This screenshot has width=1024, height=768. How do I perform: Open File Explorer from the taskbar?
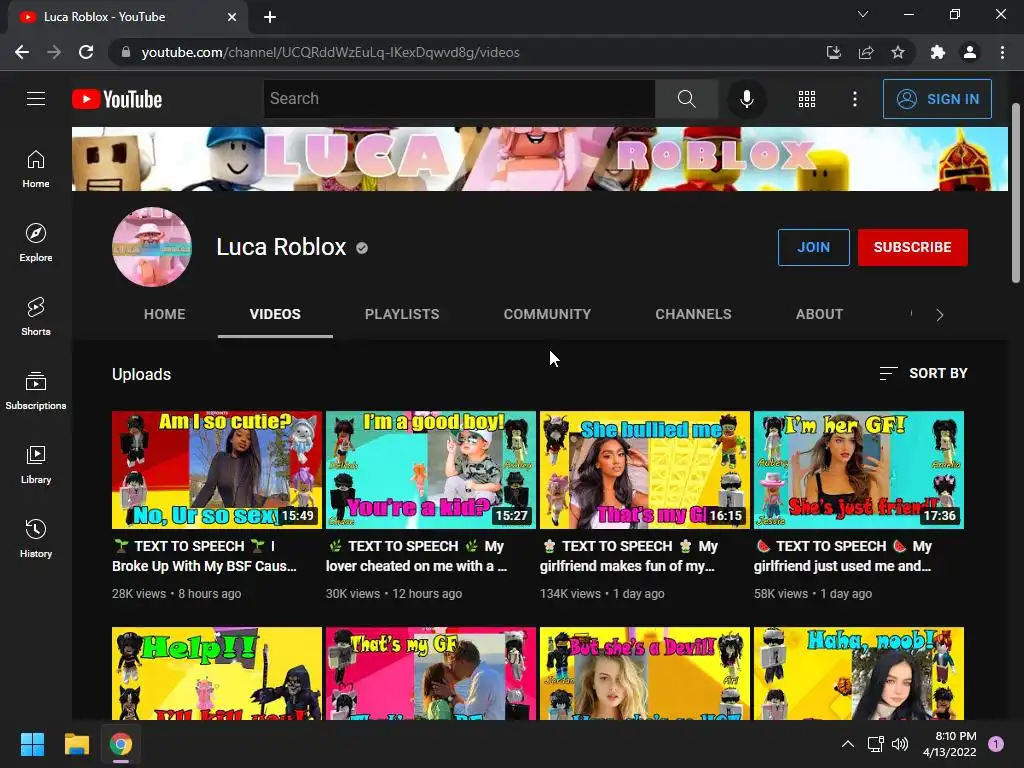click(76, 744)
